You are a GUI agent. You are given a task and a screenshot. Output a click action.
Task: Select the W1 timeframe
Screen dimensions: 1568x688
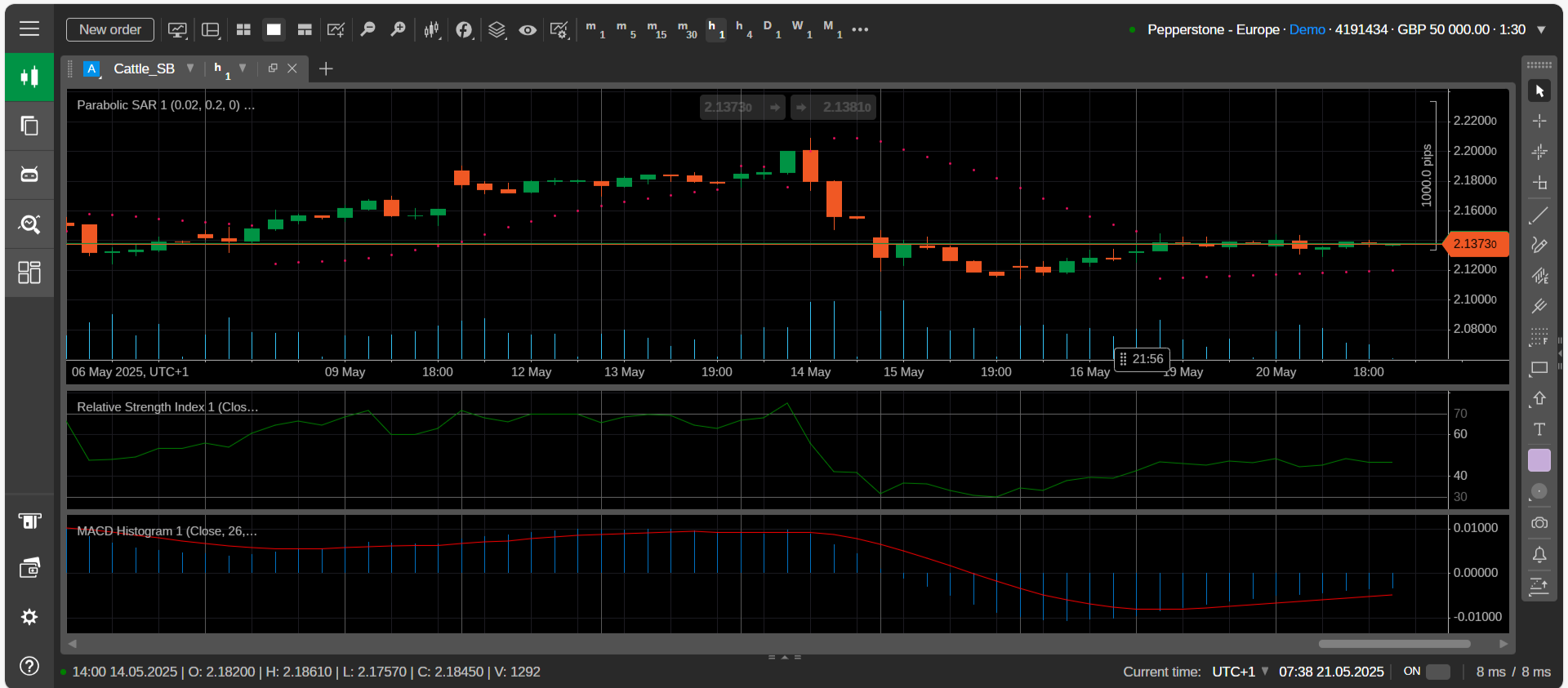(802, 29)
